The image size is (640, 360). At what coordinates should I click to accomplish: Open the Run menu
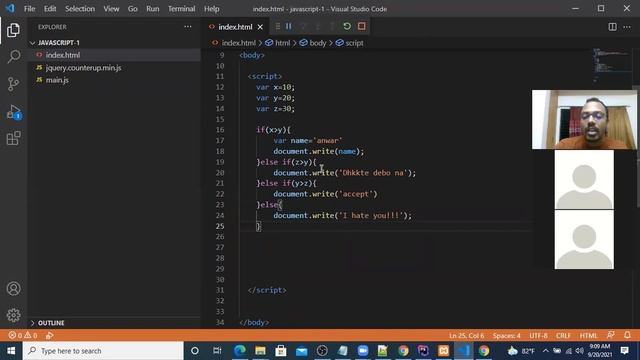(x=153, y=9)
